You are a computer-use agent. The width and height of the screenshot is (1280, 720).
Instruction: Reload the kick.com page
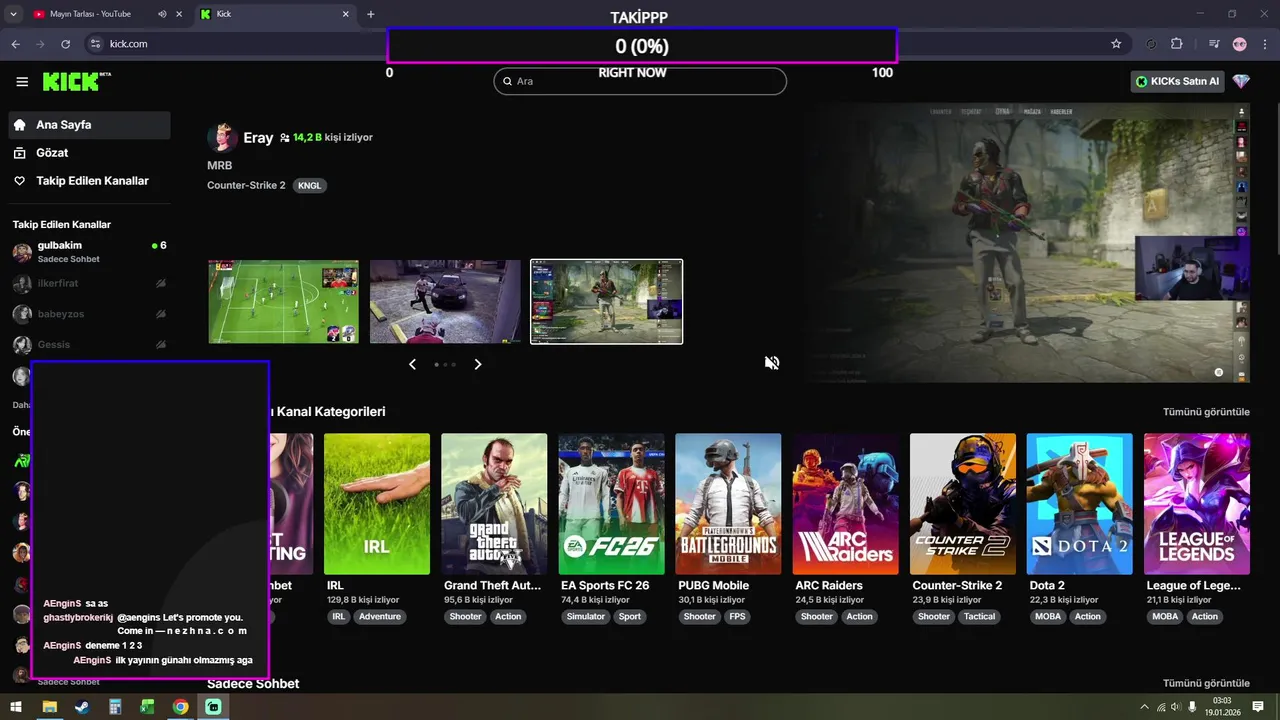point(66,44)
